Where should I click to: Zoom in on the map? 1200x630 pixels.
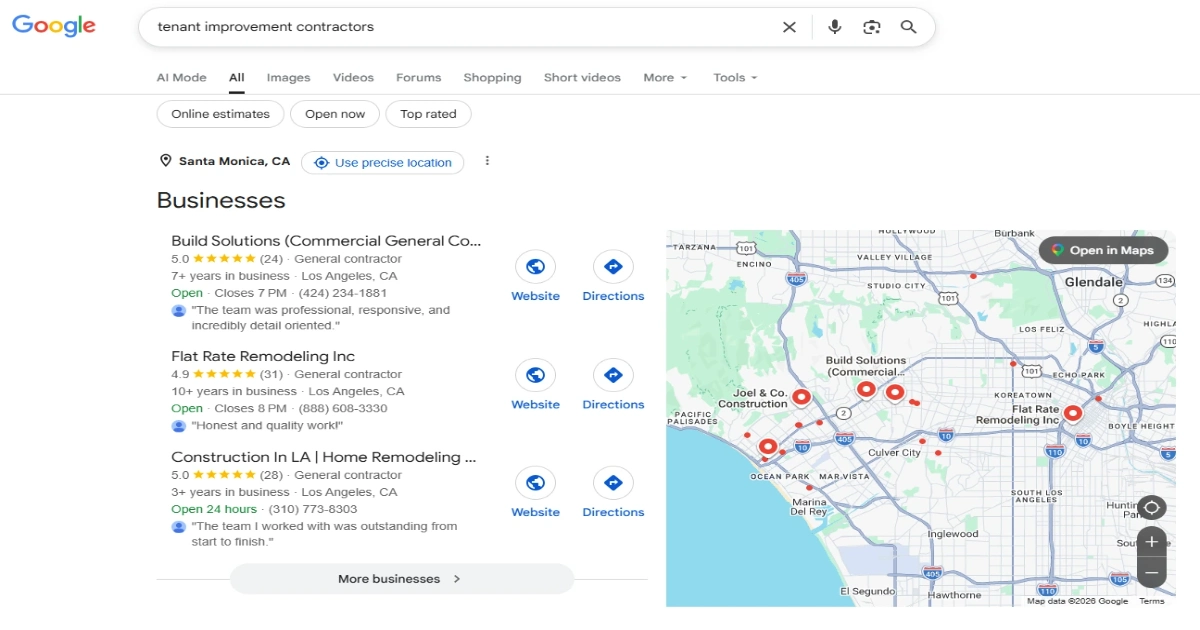pyautogui.click(x=1151, y=541)
